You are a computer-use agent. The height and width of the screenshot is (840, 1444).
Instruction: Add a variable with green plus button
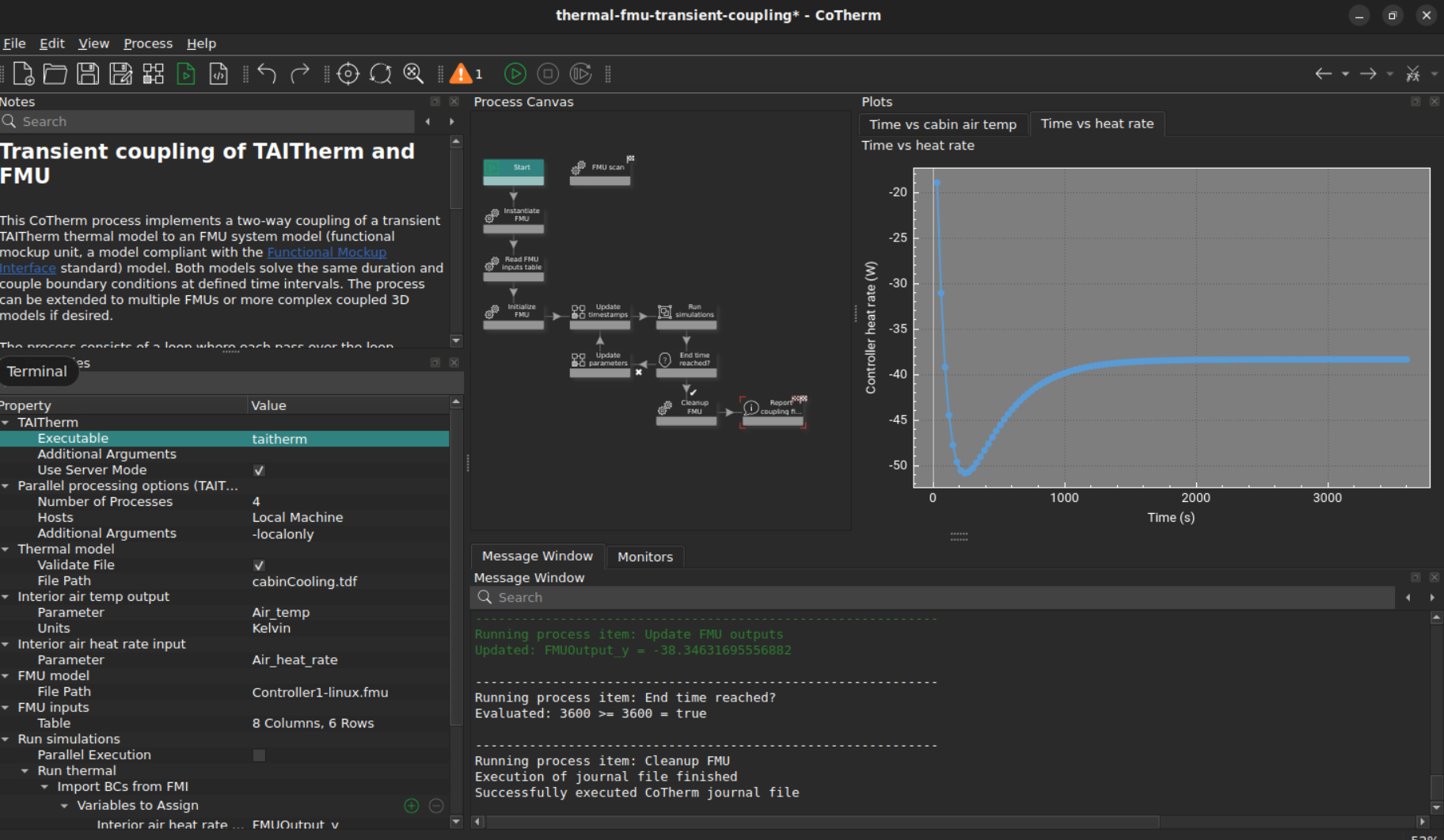tap(412, 806)
